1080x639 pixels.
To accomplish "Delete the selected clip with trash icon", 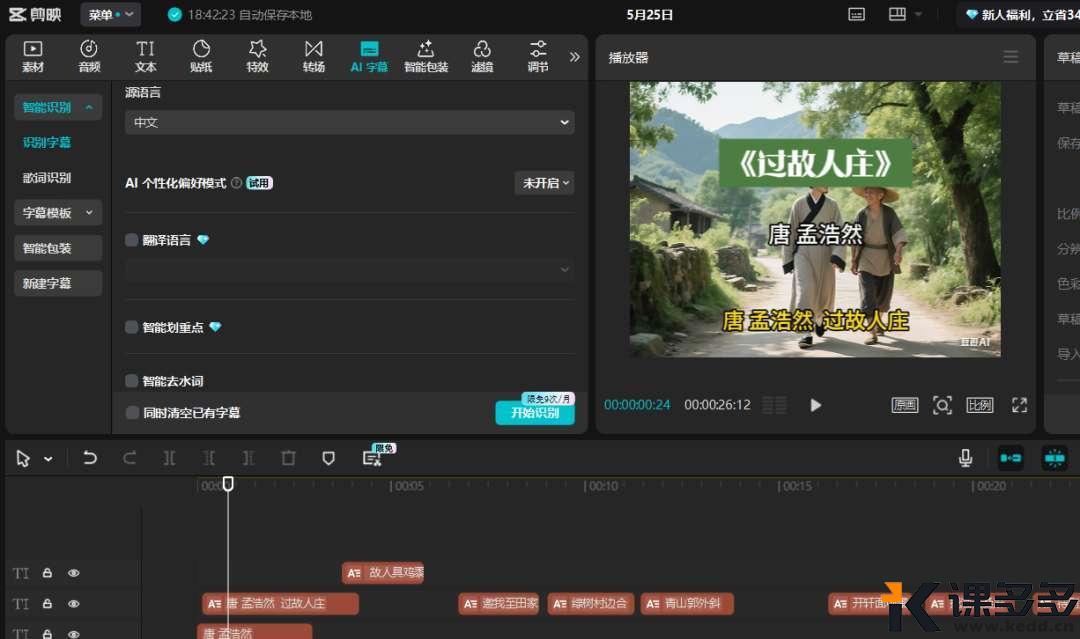I will click(x=289, y=458).
